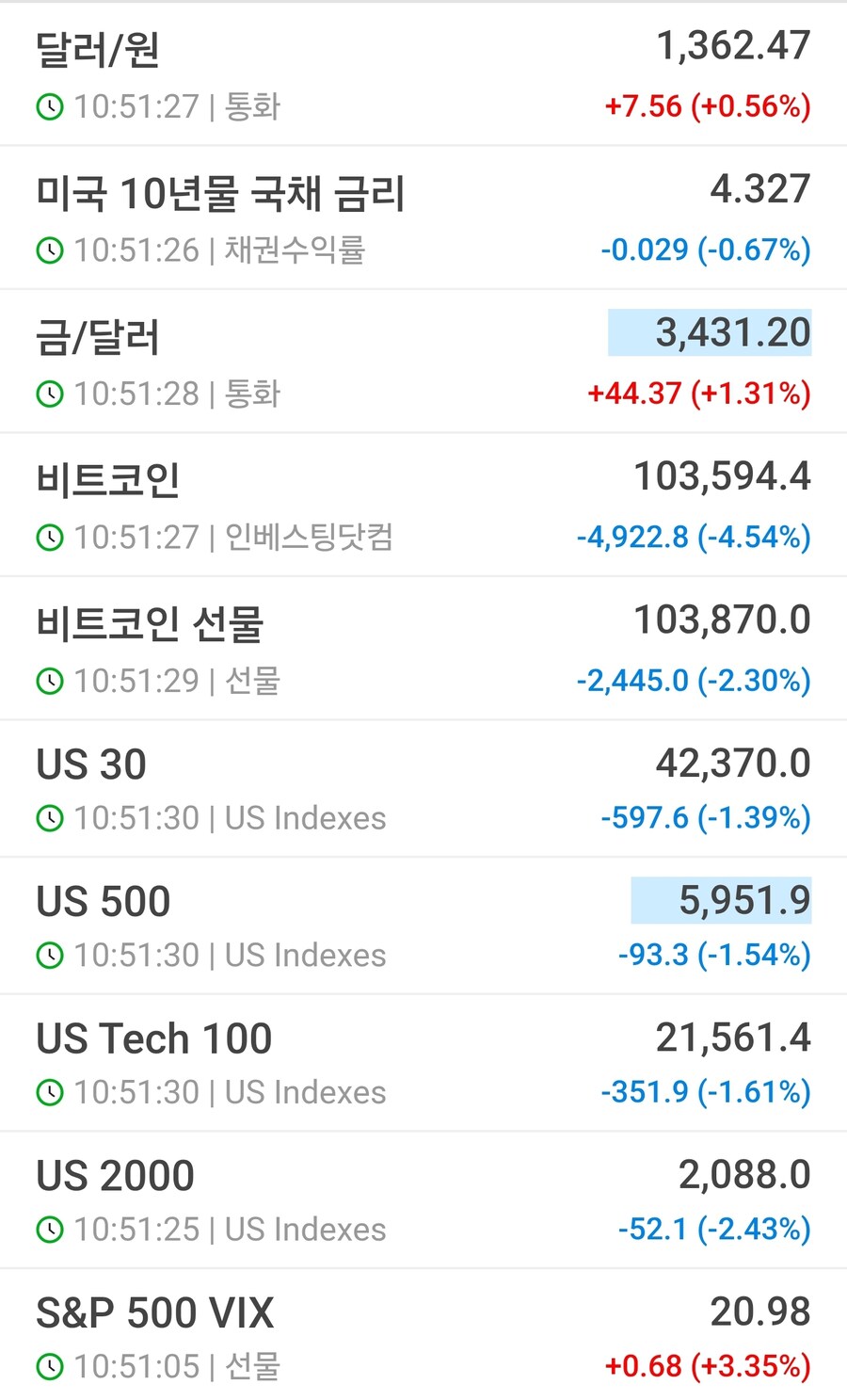Click the clock icon under 미국 10년물 국채 금리

point(49,250)
